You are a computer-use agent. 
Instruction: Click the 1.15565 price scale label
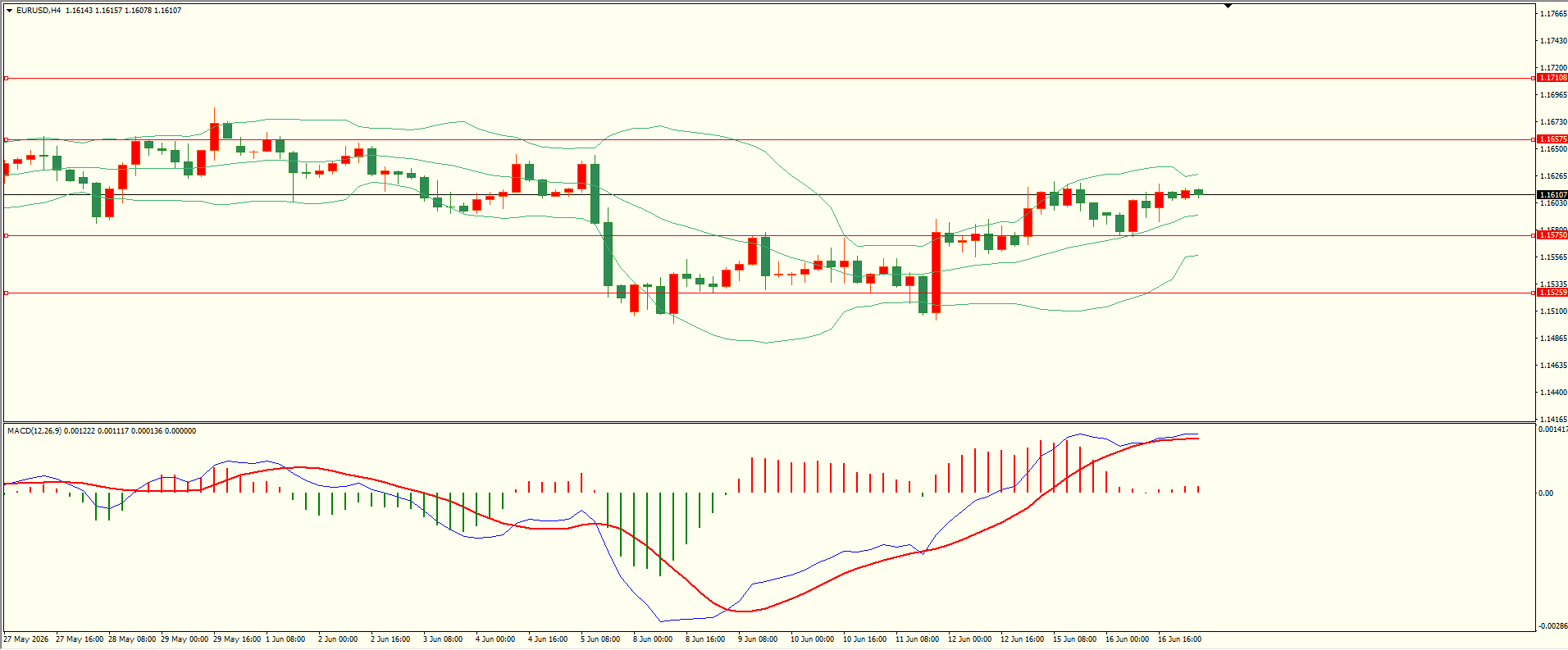click(1553, 257)
